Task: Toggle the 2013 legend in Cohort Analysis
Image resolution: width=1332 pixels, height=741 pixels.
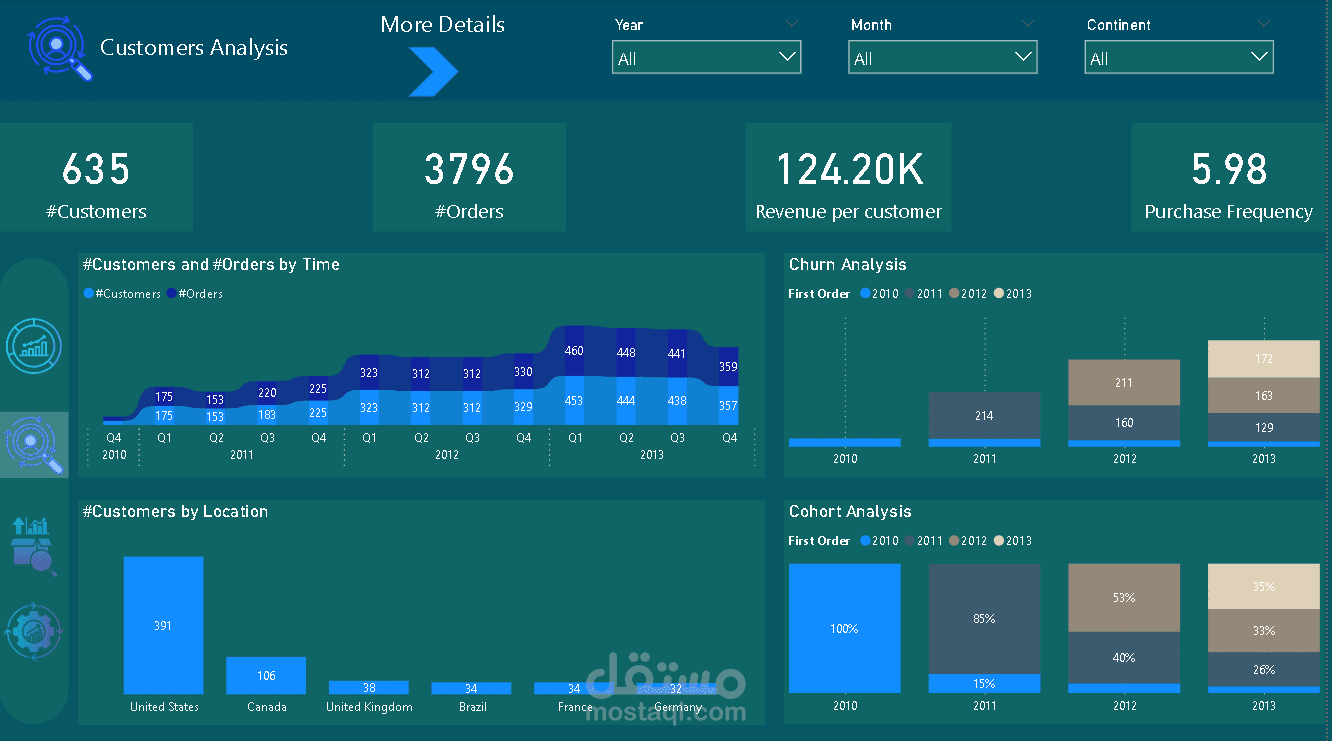Action: pyautogui.click(x=1015, y=540)
